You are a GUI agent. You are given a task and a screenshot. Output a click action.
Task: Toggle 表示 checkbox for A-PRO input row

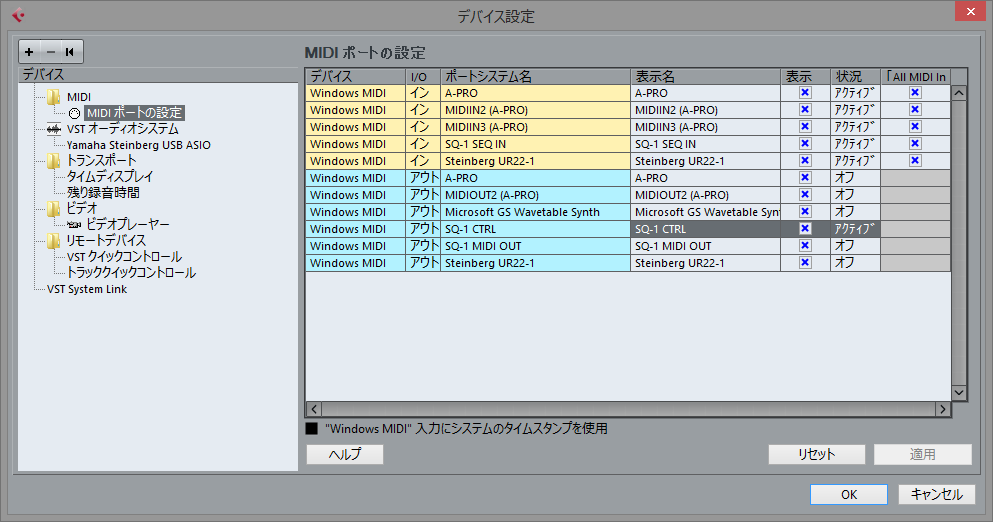(x=805, y=92)
